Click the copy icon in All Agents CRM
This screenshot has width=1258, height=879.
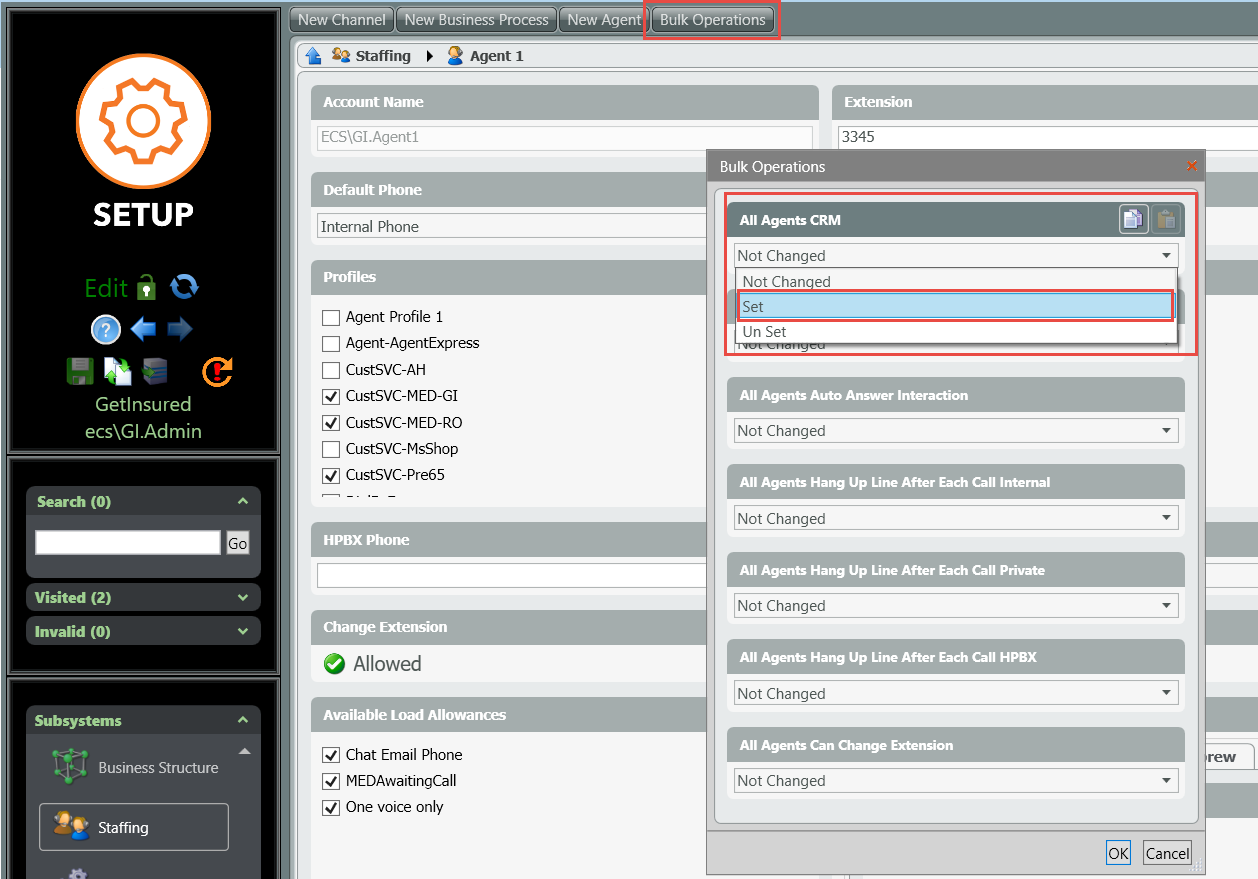(x=1133, y=219)
